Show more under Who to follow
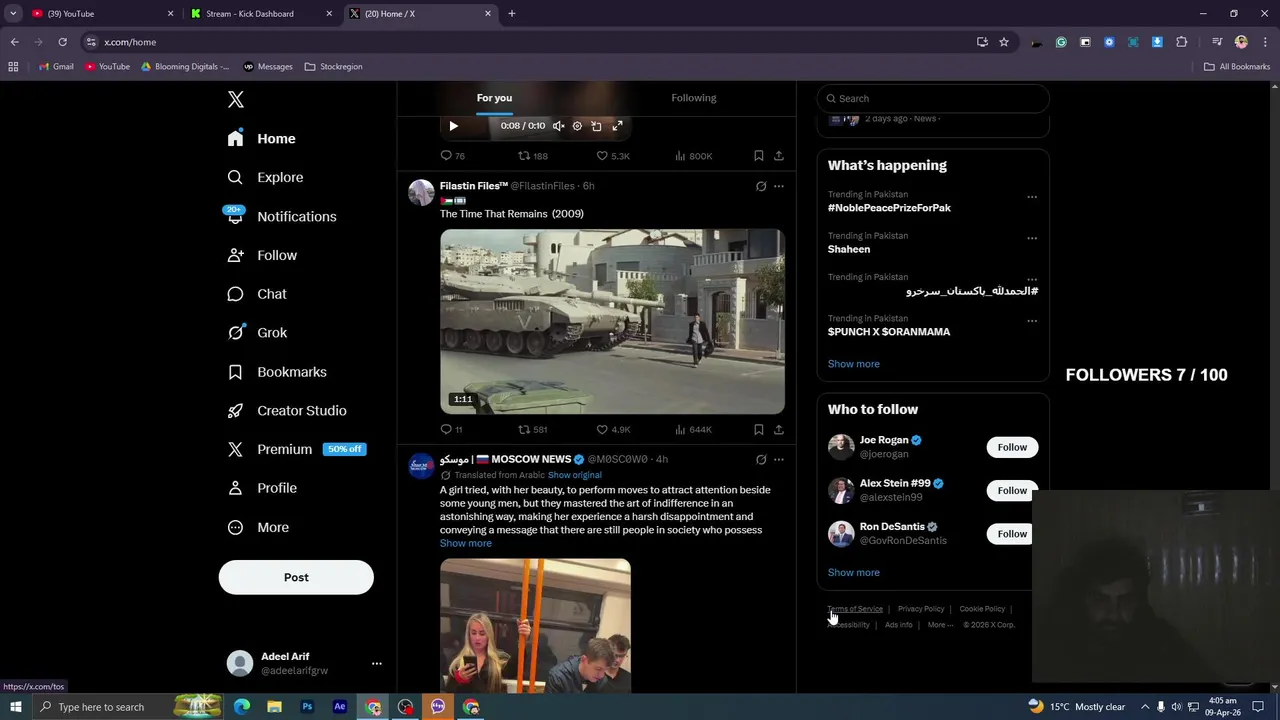The height and width of the screenshot is (720, 1280). click(x=854, y=573)
